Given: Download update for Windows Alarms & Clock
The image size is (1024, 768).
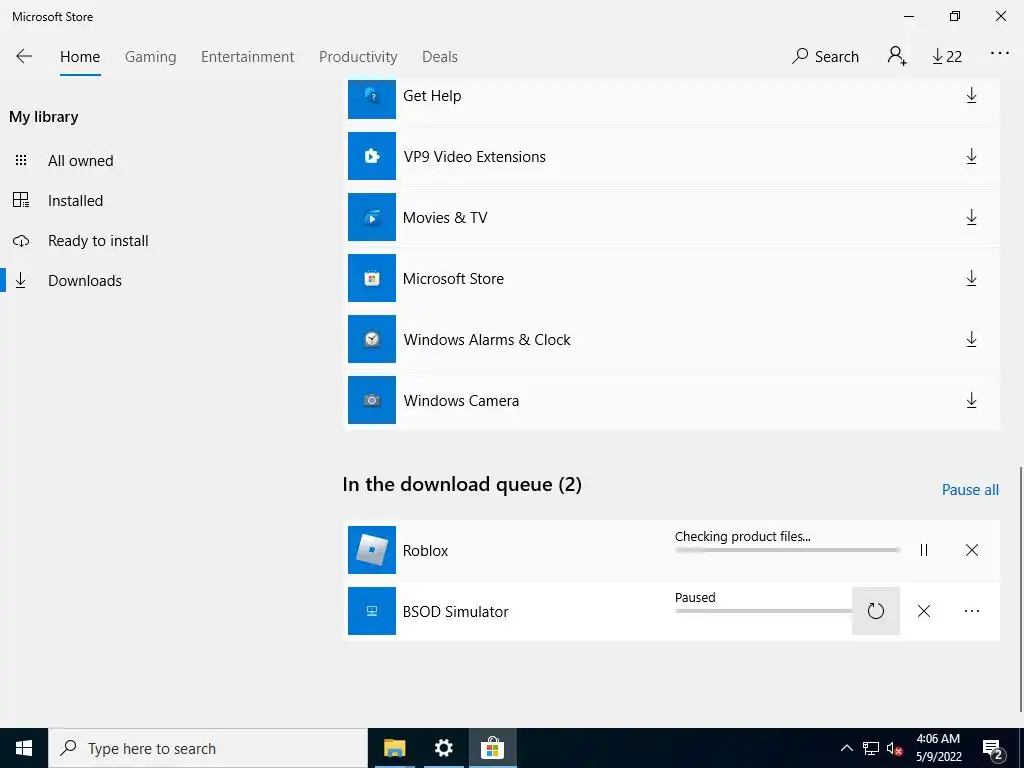Looking at the screenshot, I should (971, 340).
